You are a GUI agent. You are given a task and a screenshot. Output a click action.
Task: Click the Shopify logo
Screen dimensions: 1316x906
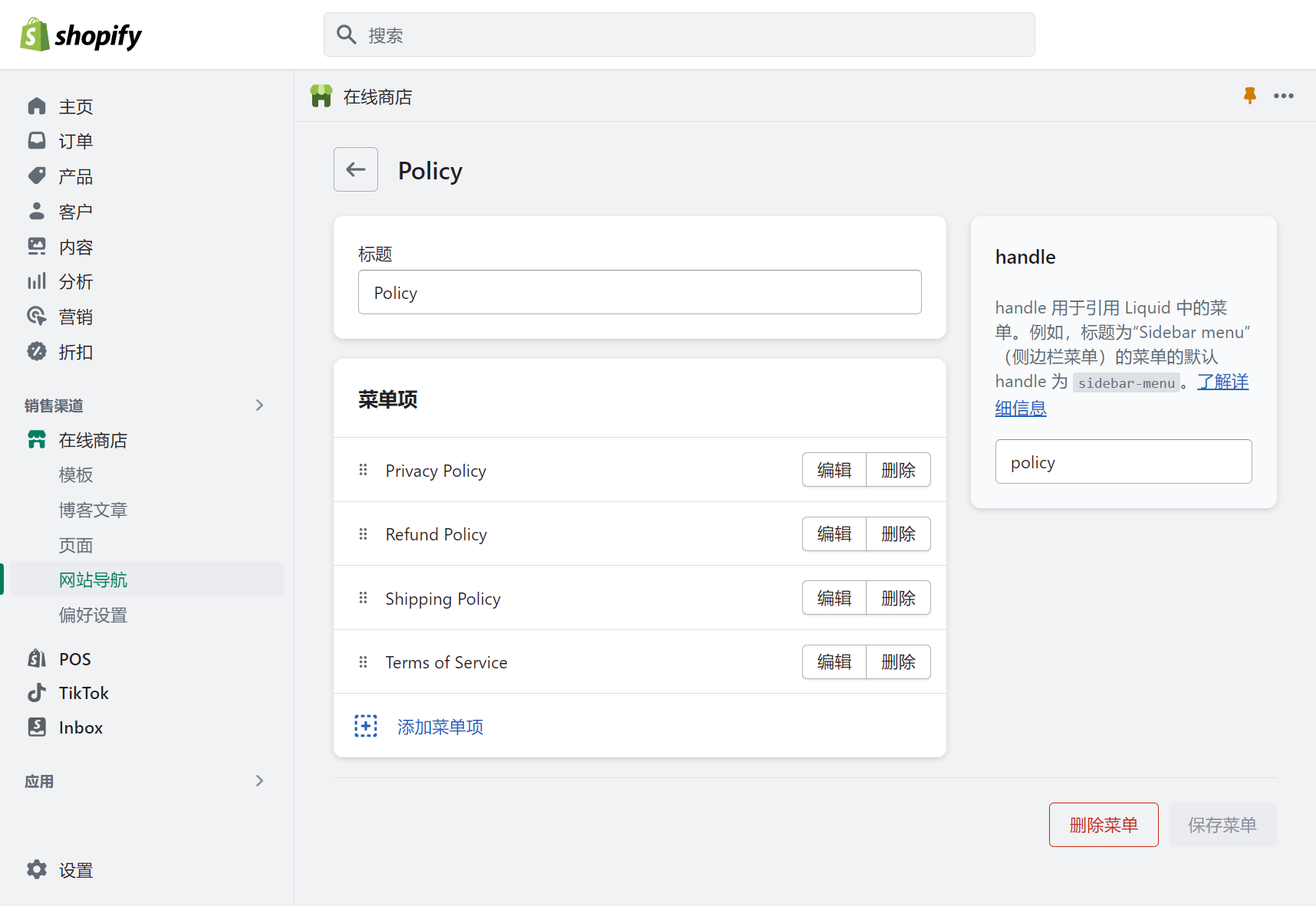pos(81,34)
